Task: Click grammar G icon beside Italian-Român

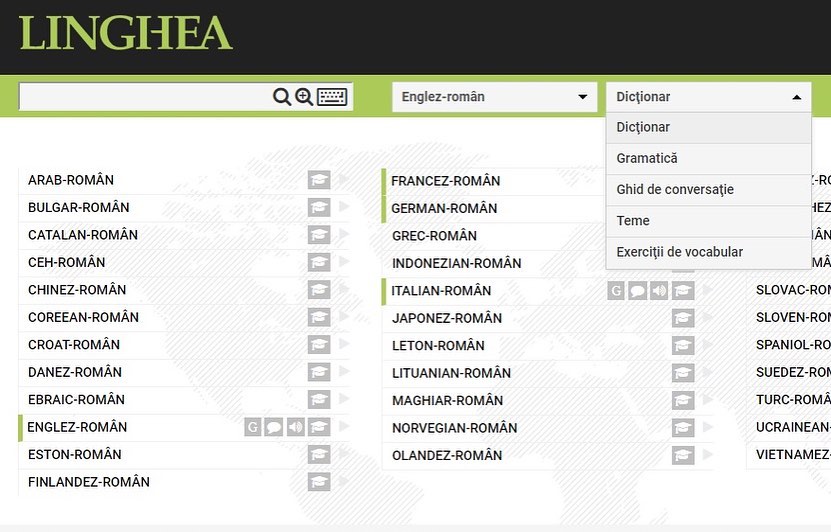Action: point(616,290)
